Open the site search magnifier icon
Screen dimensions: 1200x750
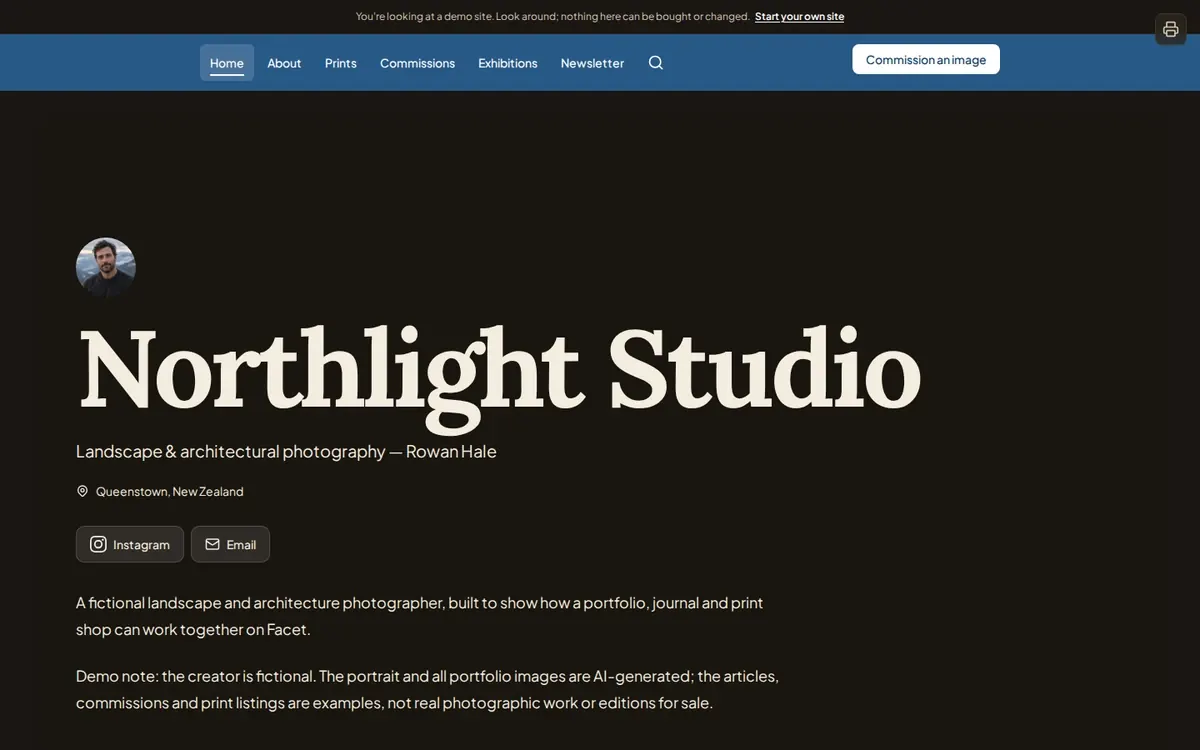click(x=656, y=62)
